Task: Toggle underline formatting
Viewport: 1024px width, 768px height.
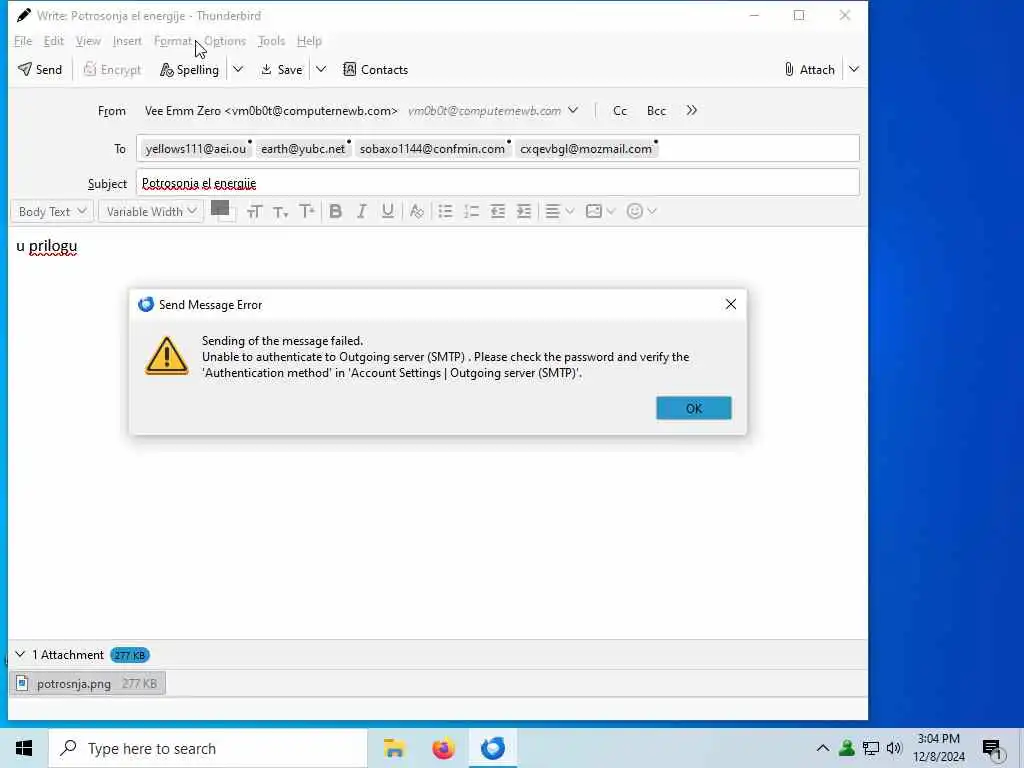Action: 387,211
